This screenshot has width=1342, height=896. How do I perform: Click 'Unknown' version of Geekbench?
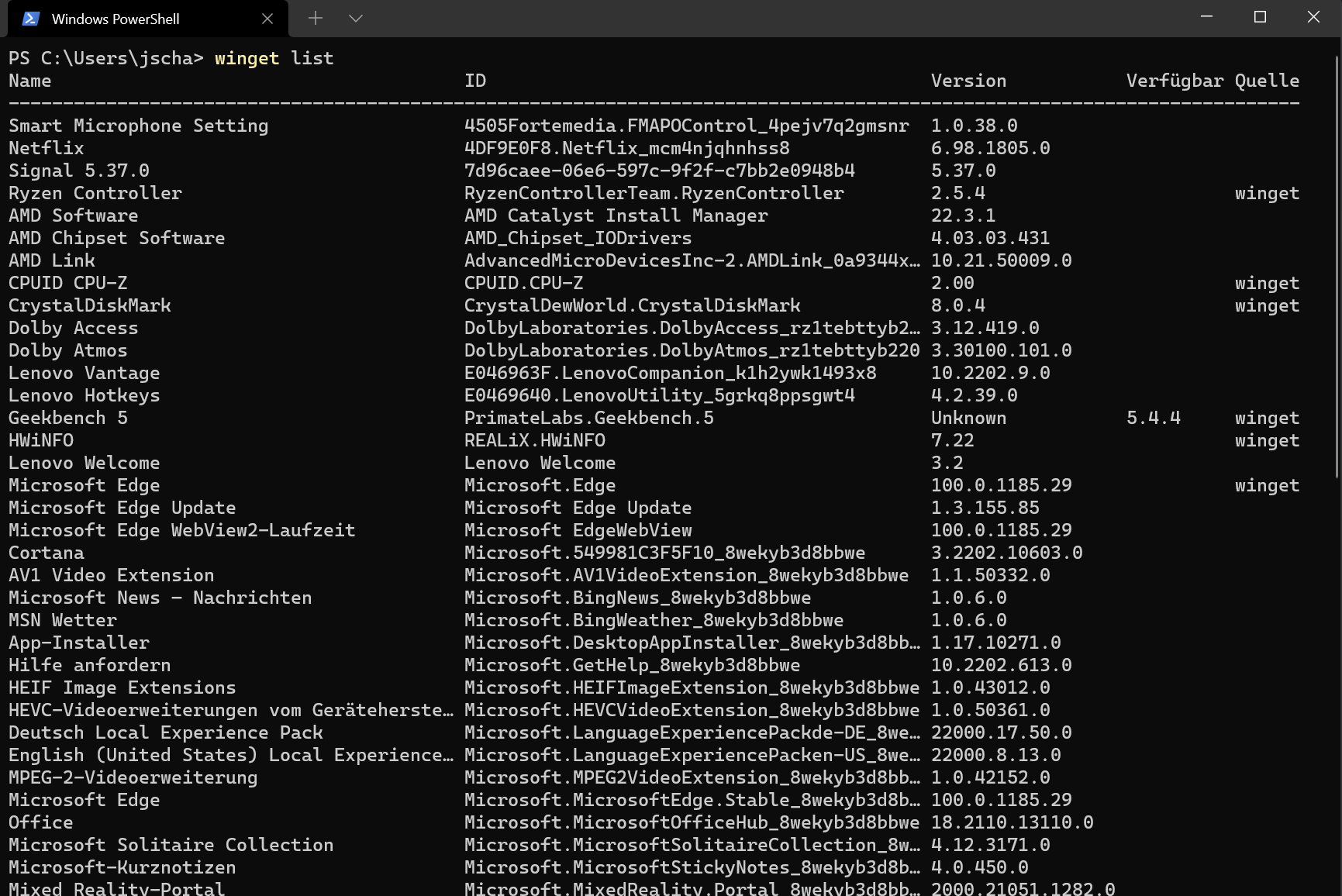(x=968, y=418)
